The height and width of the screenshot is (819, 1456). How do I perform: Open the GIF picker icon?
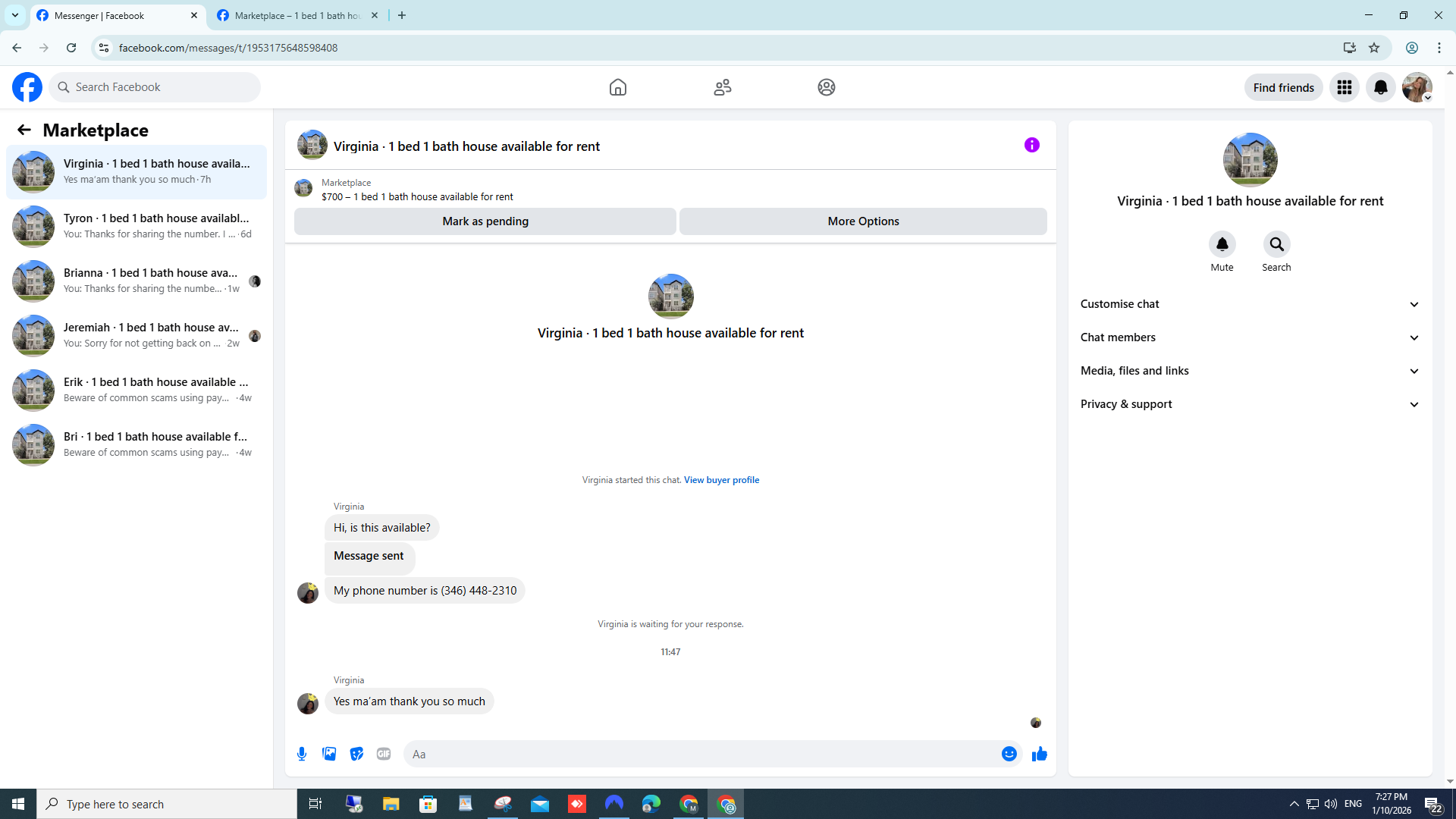tap(384, 754)
